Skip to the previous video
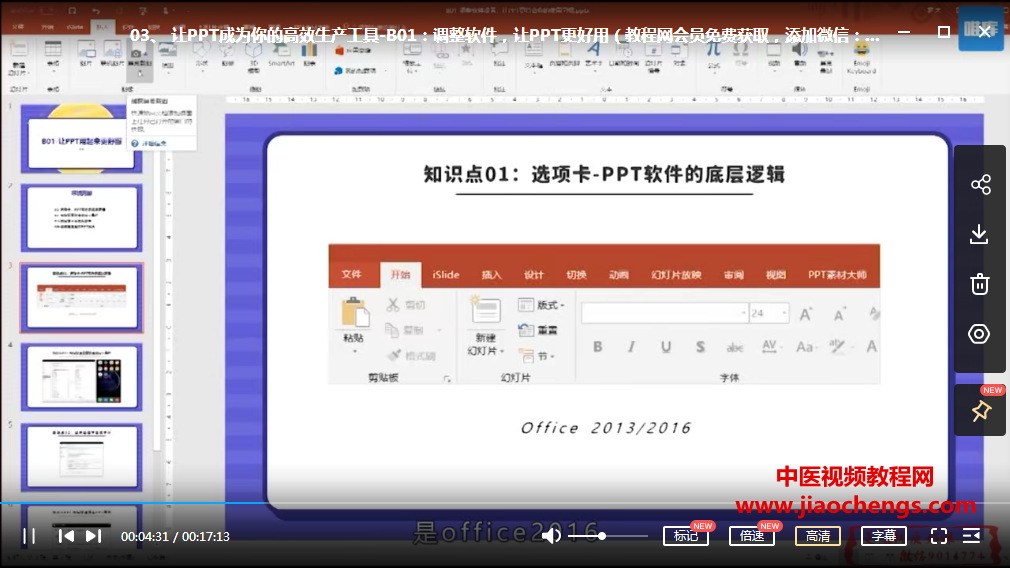Screen dimensions: 1010x568 point(66,536)
